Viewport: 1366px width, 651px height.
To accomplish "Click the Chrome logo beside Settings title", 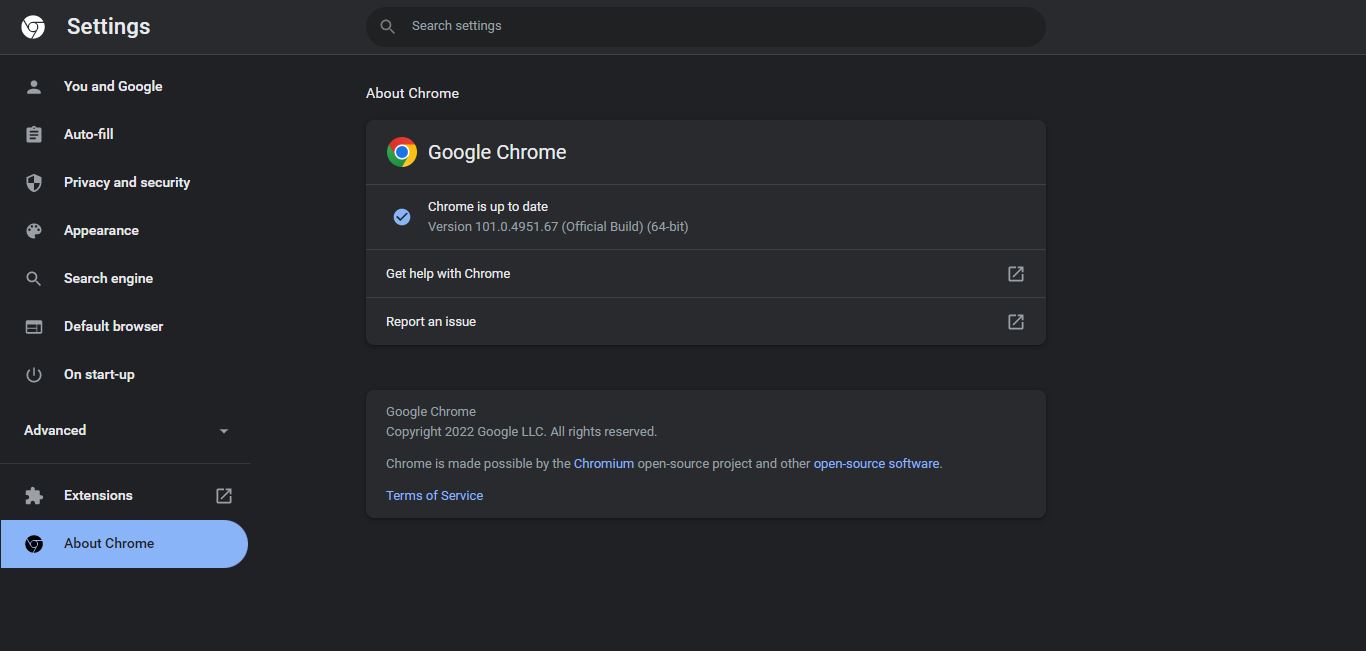I will click(x=33, y=27).
